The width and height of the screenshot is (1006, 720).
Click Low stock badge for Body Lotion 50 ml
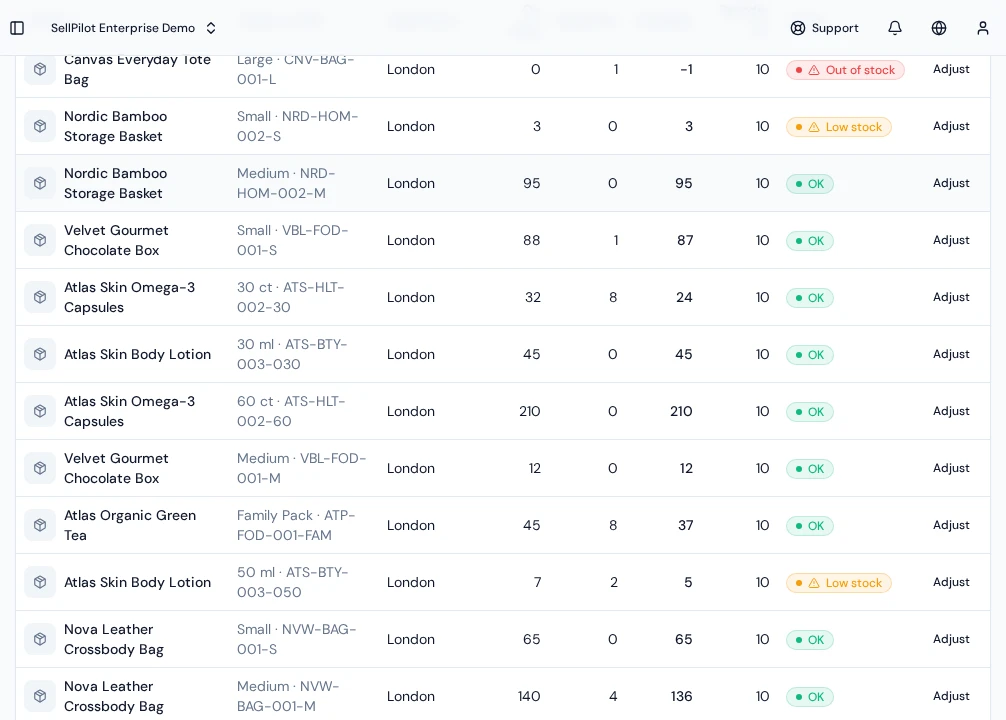pyautogui.click(x=839, y=583)
